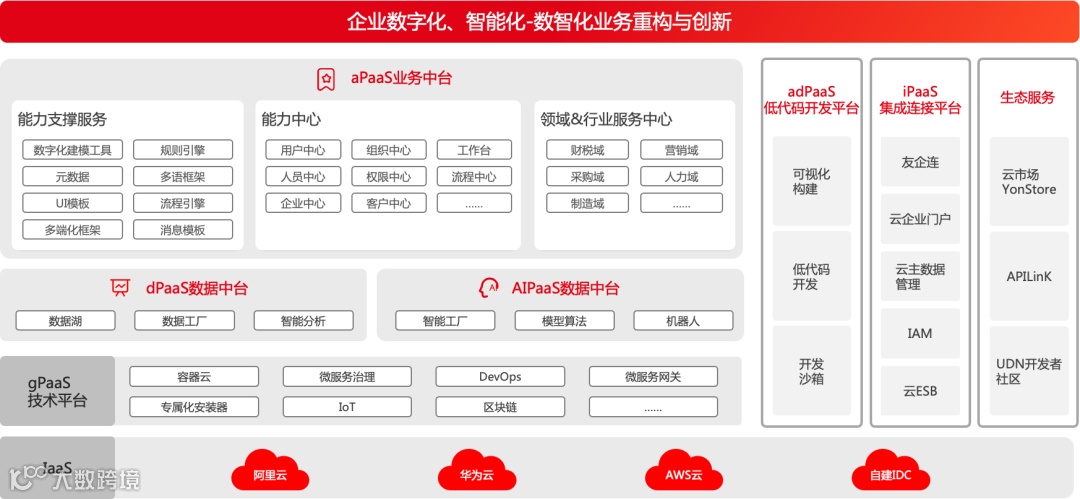Click the 友企连 tile

click(920, 163)
